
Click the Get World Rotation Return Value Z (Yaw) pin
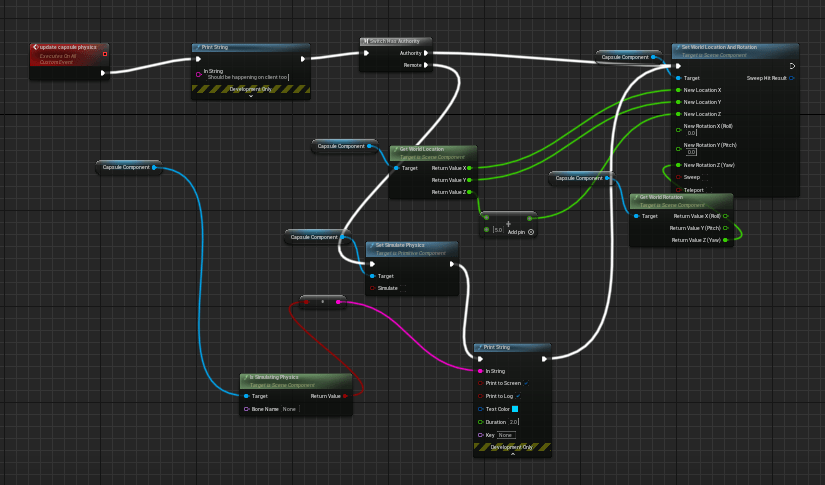point(726,240)
